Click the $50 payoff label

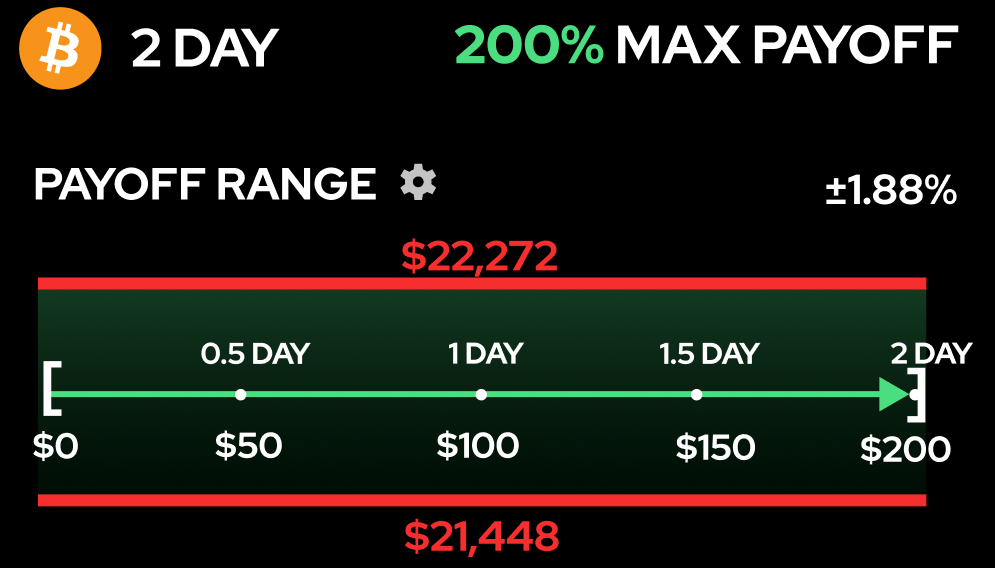click(x=248, y=445)
